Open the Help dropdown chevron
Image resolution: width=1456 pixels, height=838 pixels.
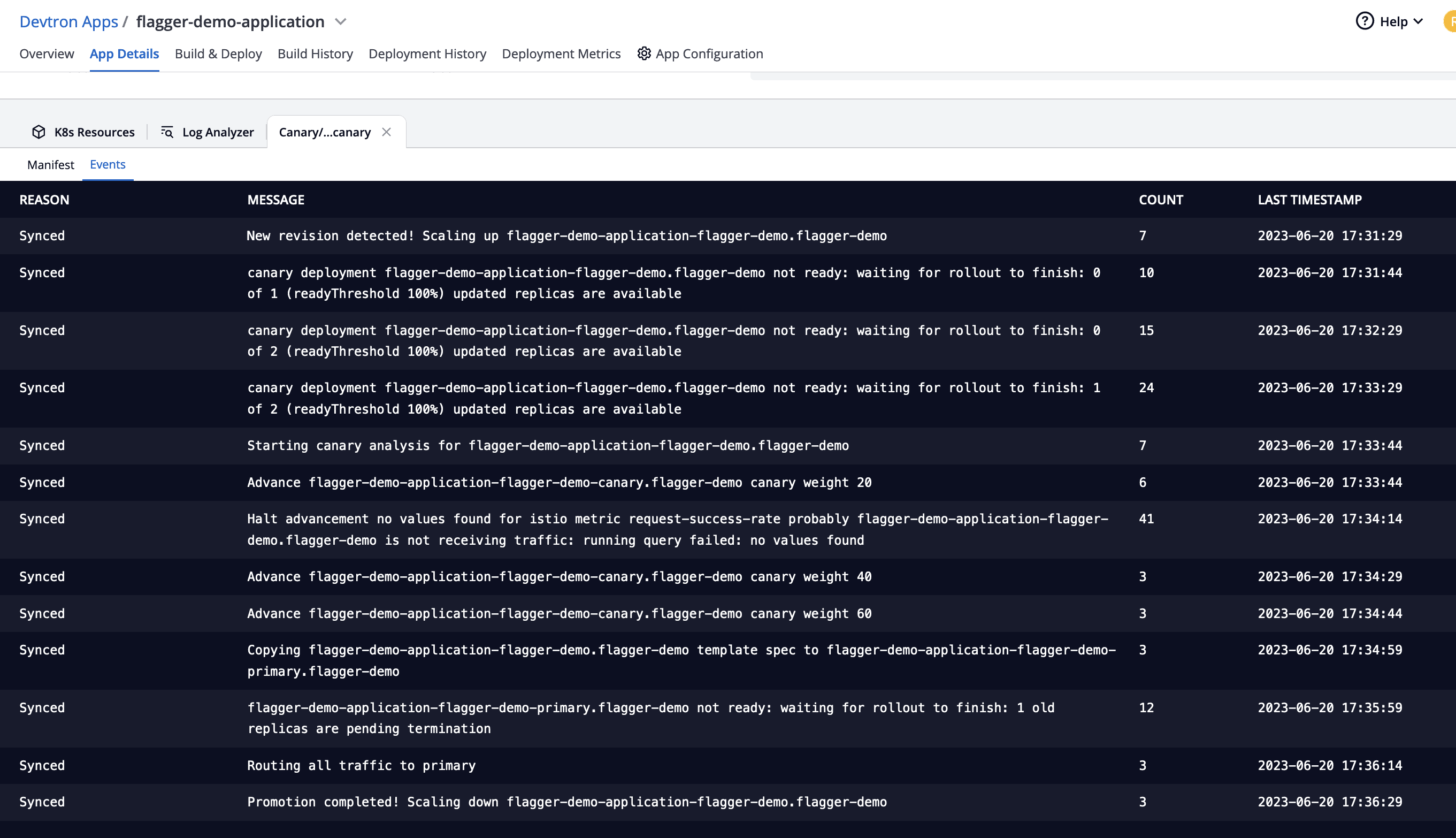point(1418,22)
